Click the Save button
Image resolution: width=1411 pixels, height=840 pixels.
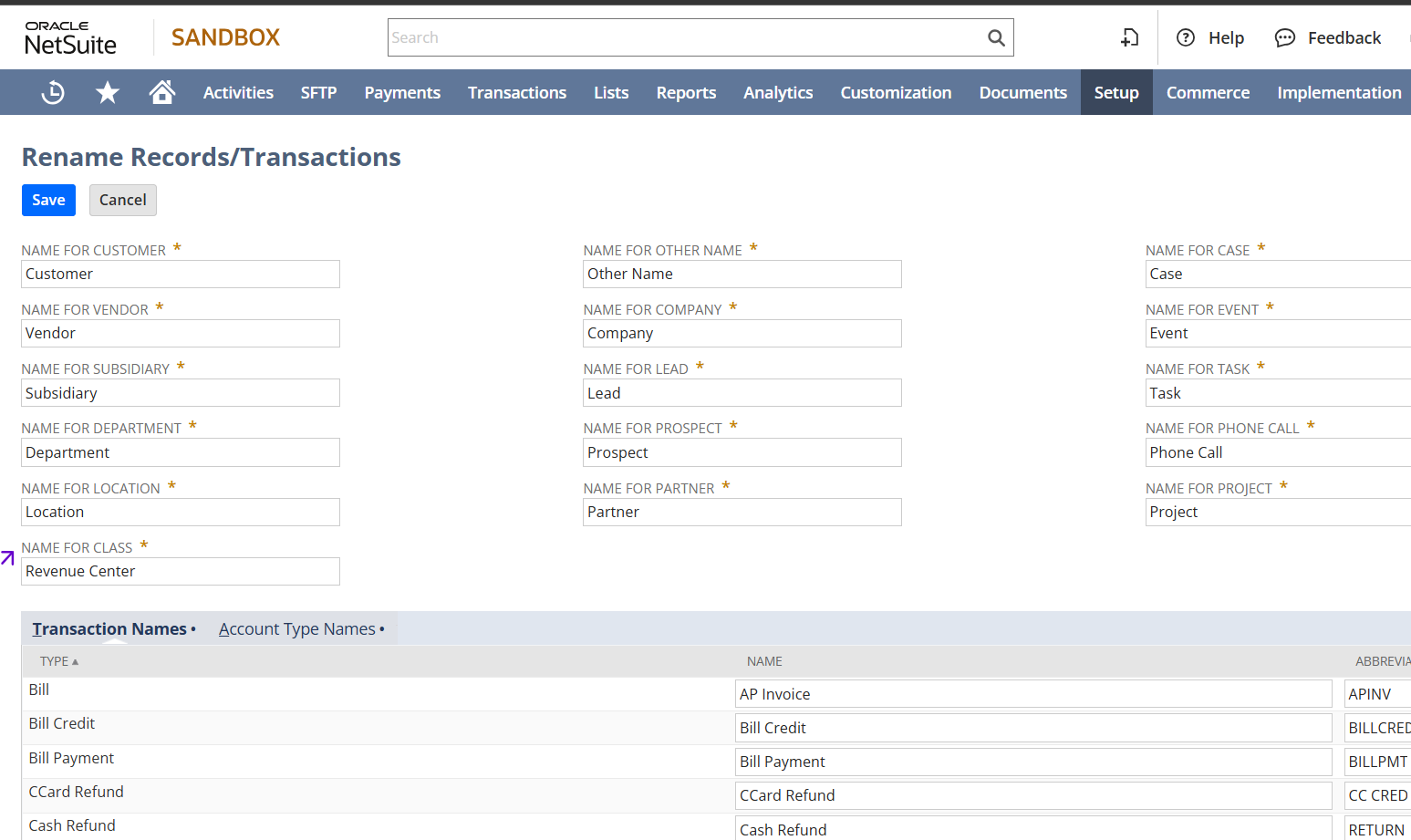[48, 200]
